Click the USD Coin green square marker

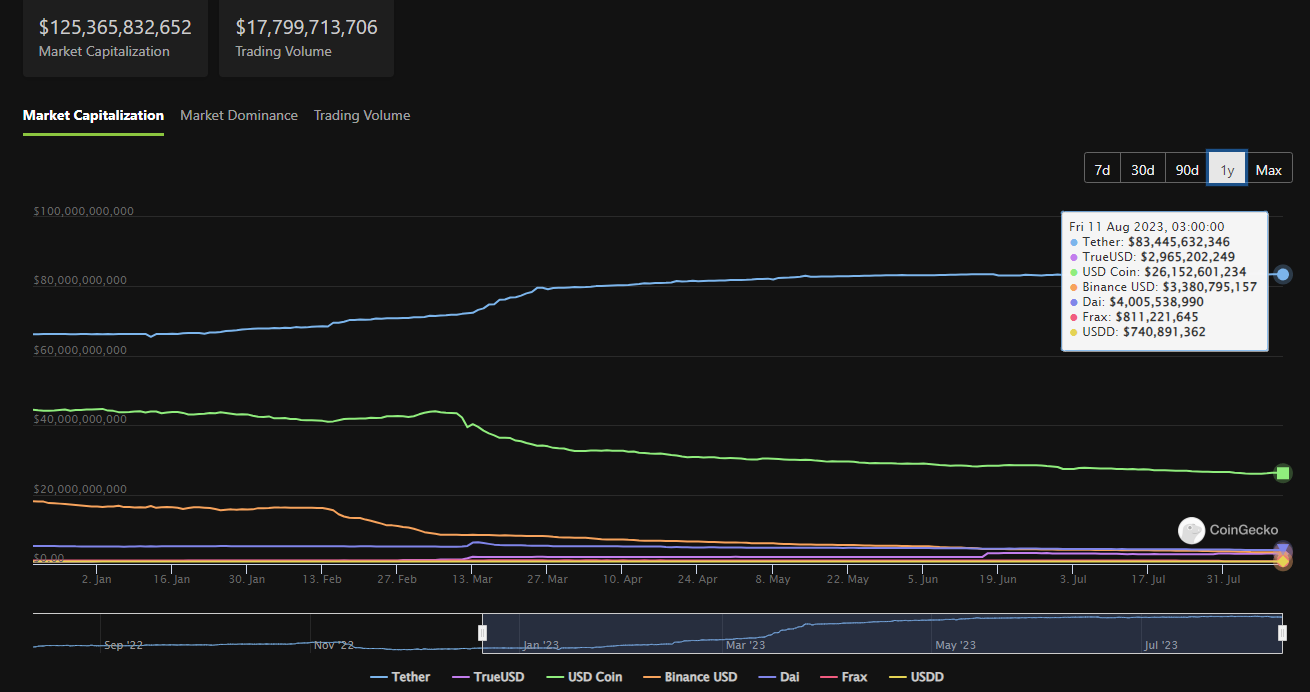point(1283,473)
